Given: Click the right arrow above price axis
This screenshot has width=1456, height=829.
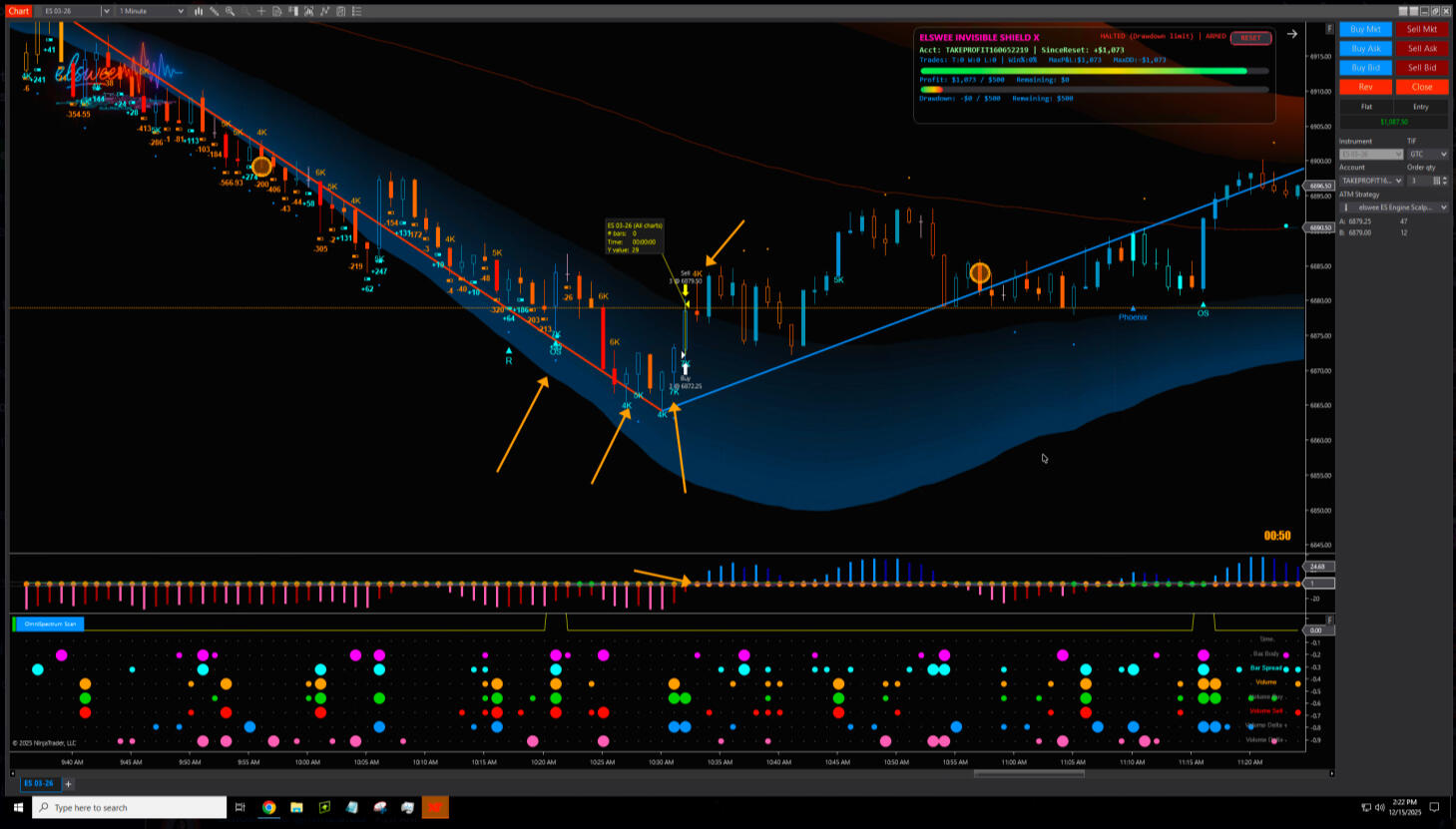Looking at the screenshot, I should click(x=1292, y=34).
